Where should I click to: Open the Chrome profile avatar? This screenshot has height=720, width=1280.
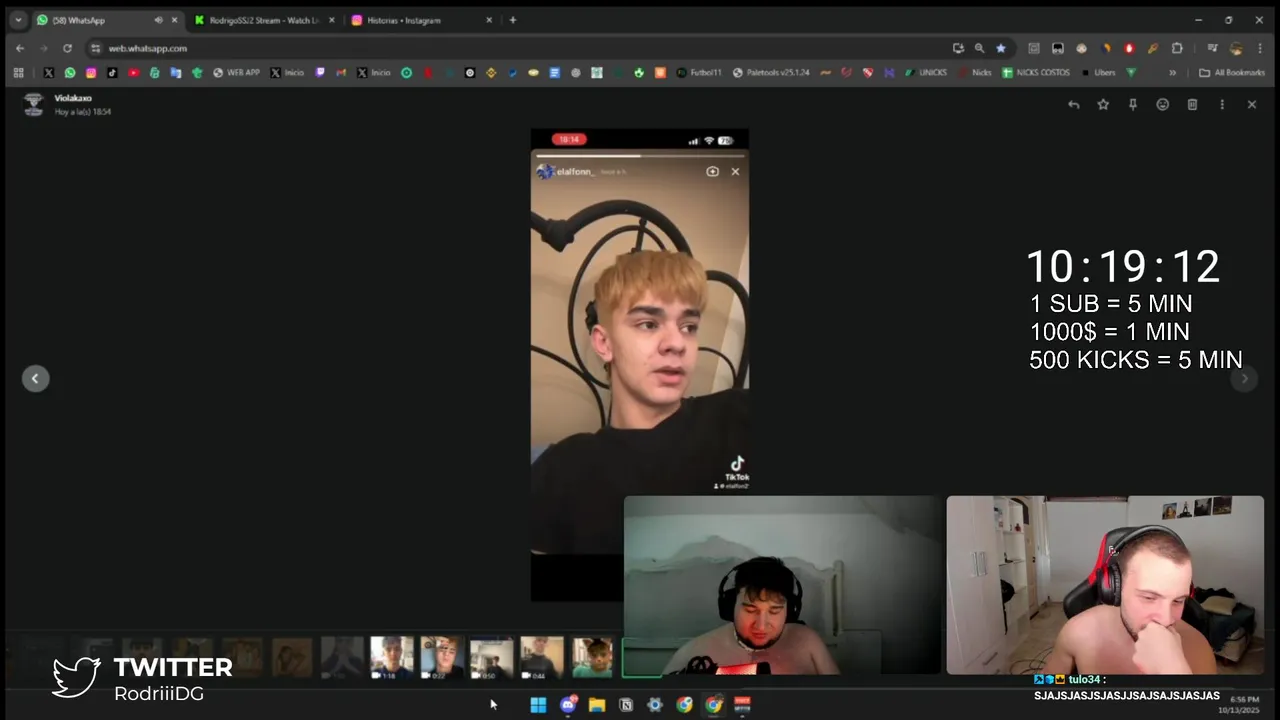point(1236,48)
